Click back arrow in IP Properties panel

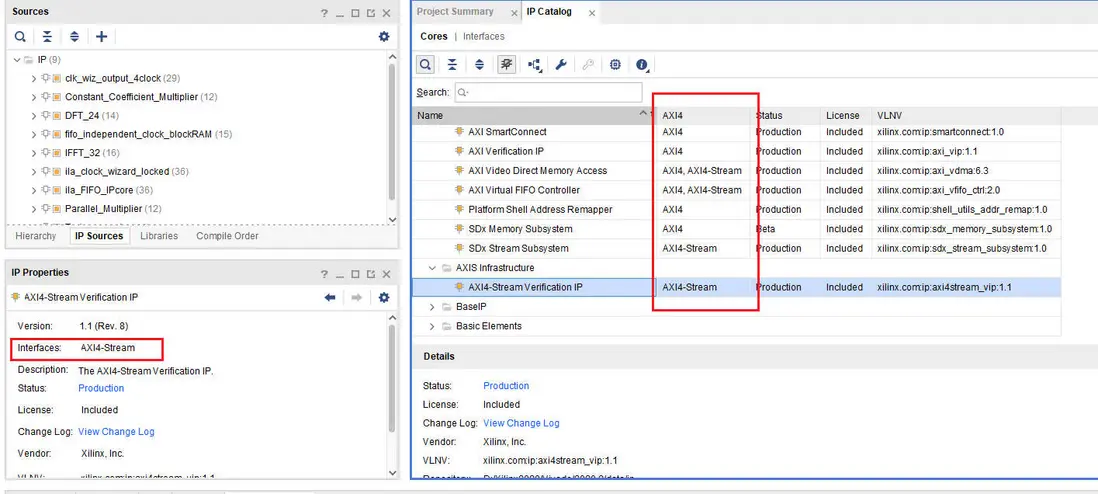330,297
